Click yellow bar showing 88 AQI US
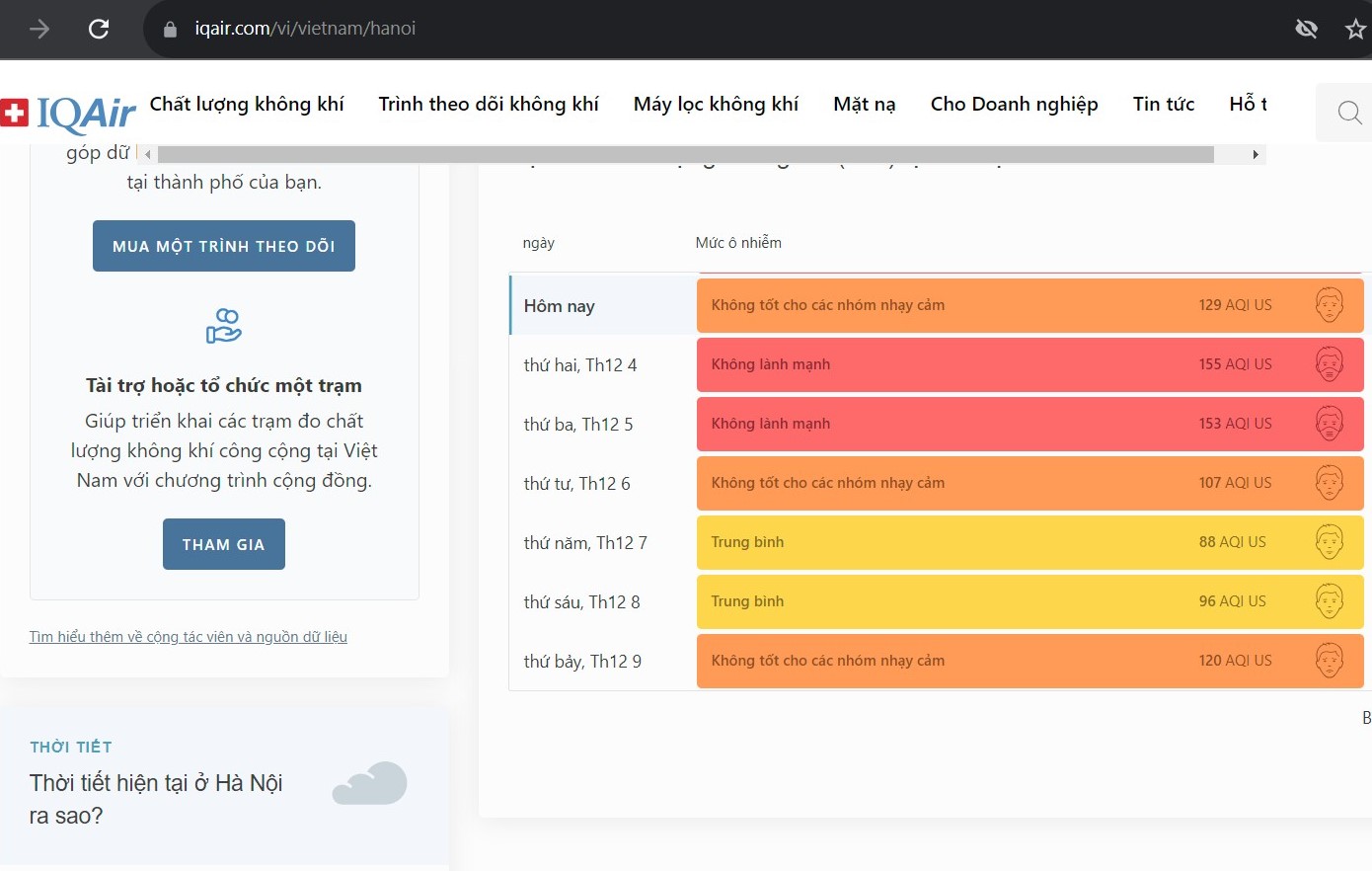This screenshot has height=871, width=1372. tap(1029, 542)
